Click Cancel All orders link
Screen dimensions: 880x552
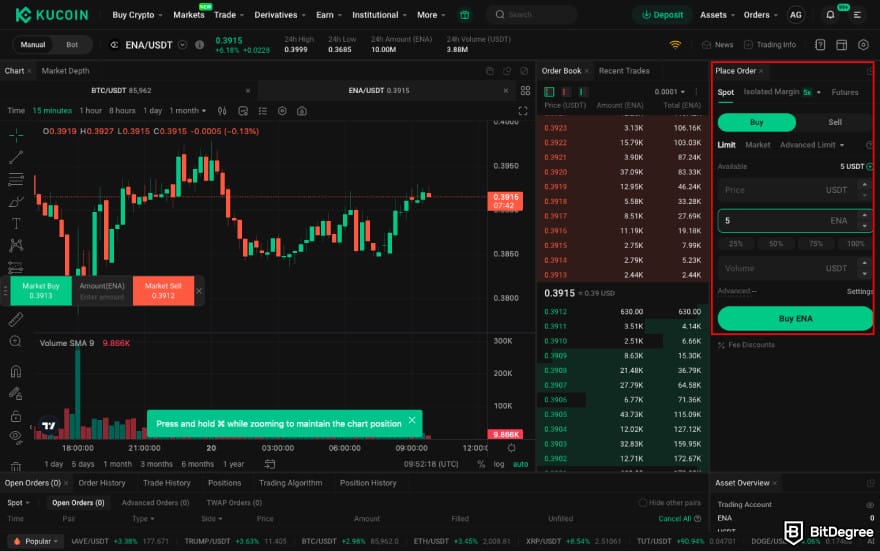coord(674,518)
